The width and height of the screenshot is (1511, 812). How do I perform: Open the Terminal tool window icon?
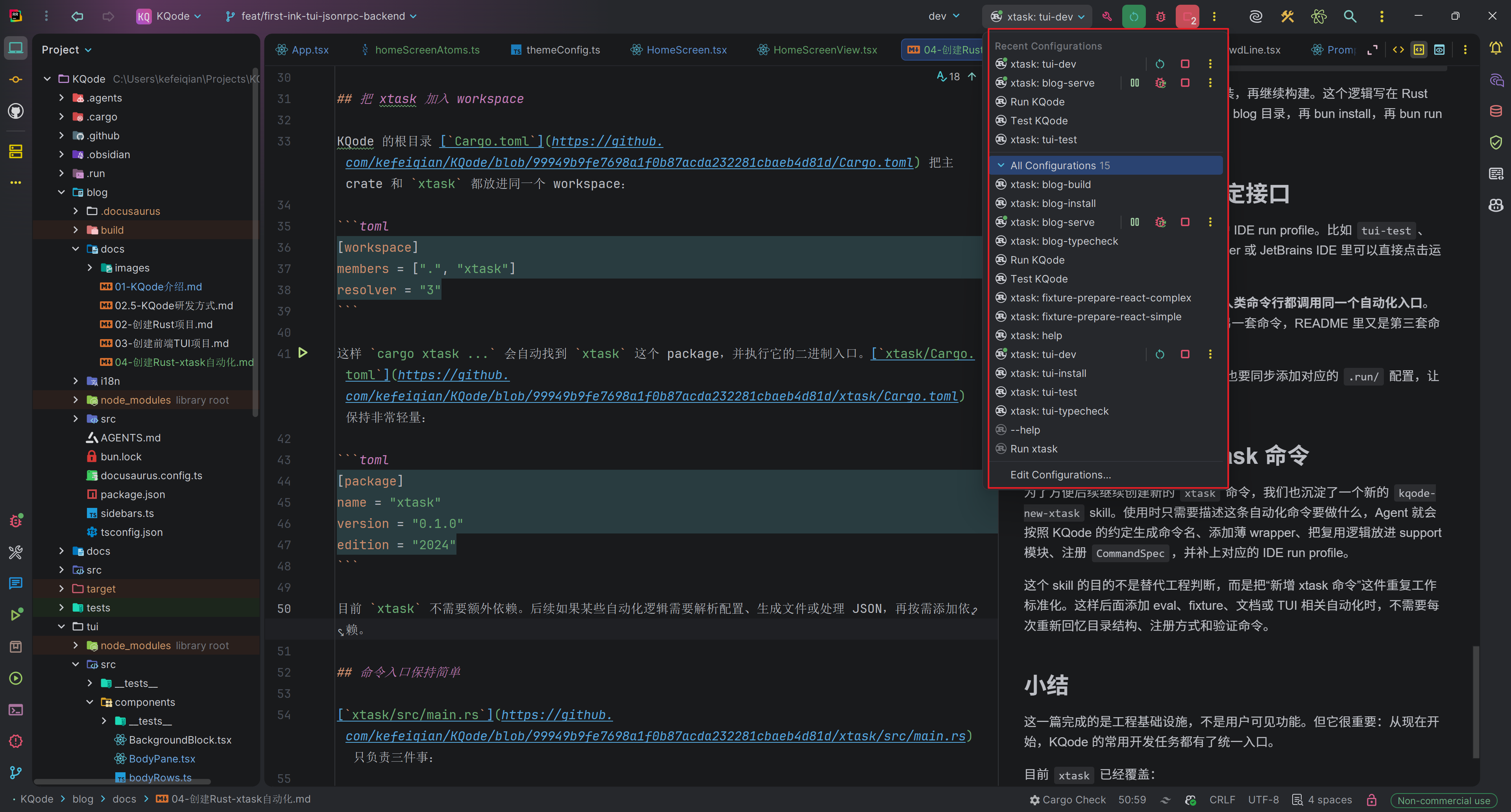pos(16,710)
